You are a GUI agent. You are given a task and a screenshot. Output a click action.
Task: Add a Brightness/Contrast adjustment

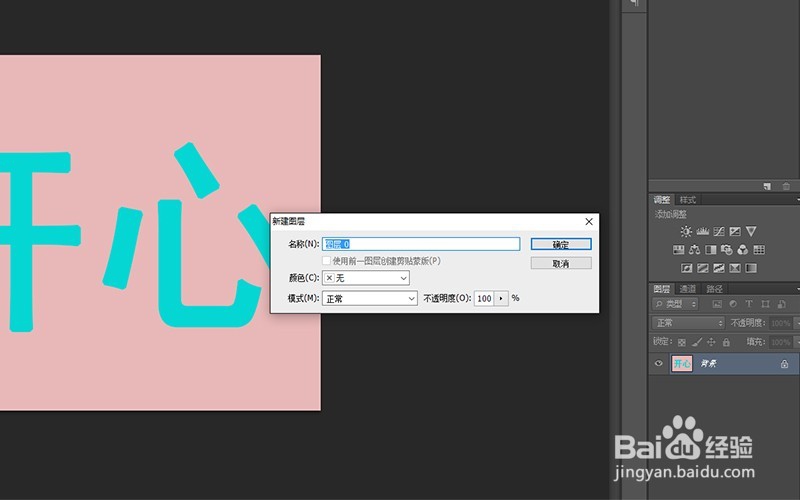686,232
